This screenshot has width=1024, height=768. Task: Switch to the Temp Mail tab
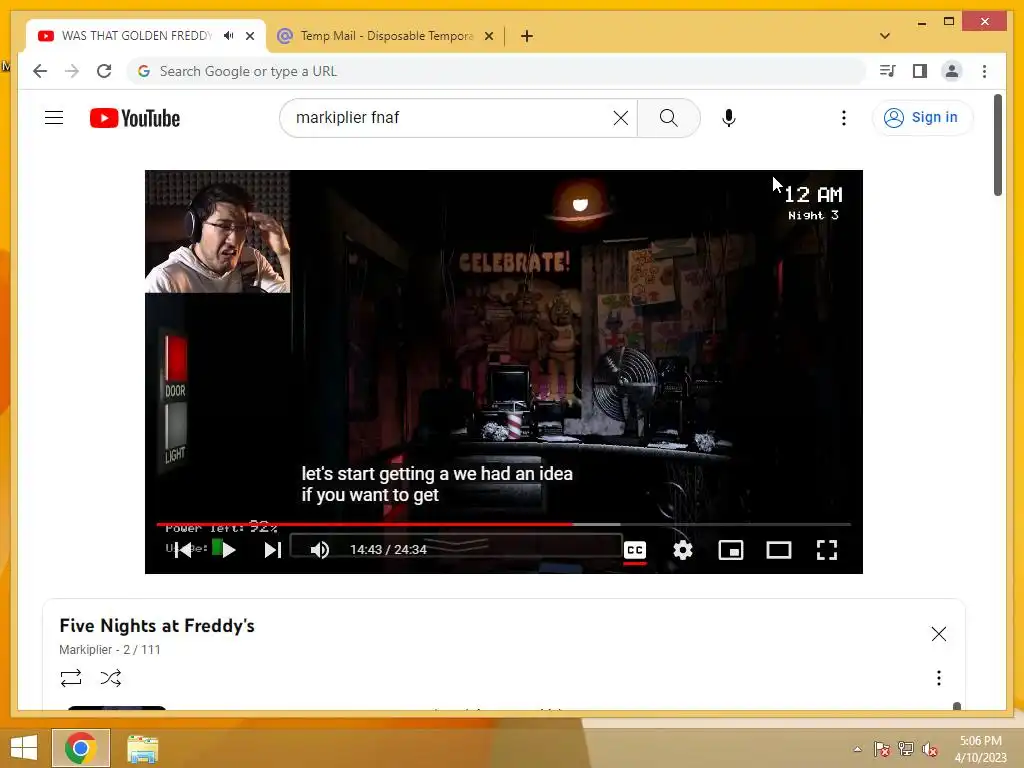(x=387, y=36)
